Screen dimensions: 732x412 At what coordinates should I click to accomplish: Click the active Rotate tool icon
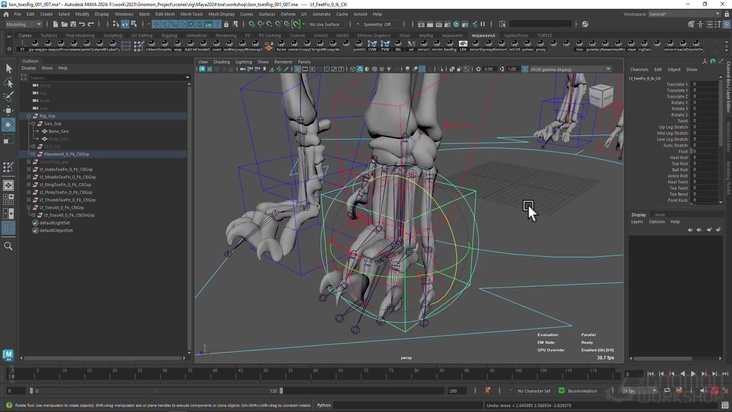pyautogui.click(x=8, y=125)
